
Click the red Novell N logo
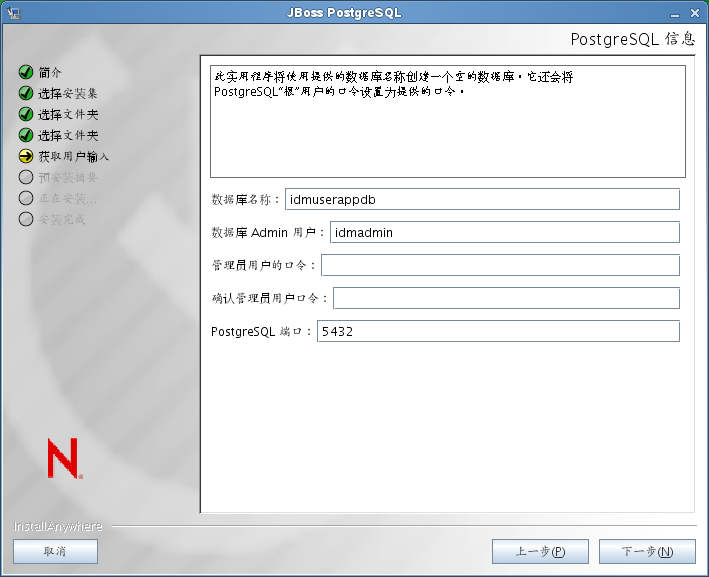click(x=65, y=458)
